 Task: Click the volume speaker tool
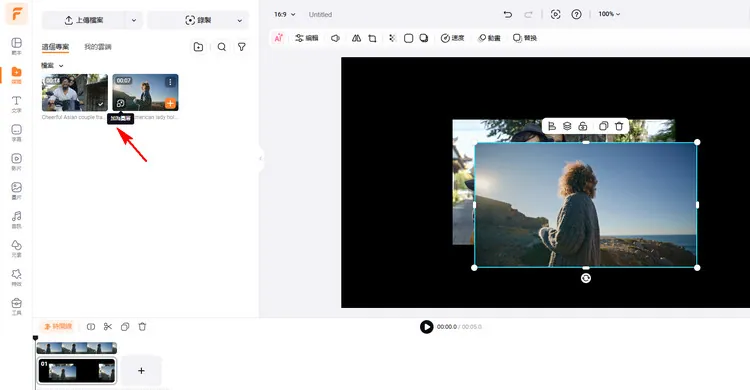pos(335,38)
